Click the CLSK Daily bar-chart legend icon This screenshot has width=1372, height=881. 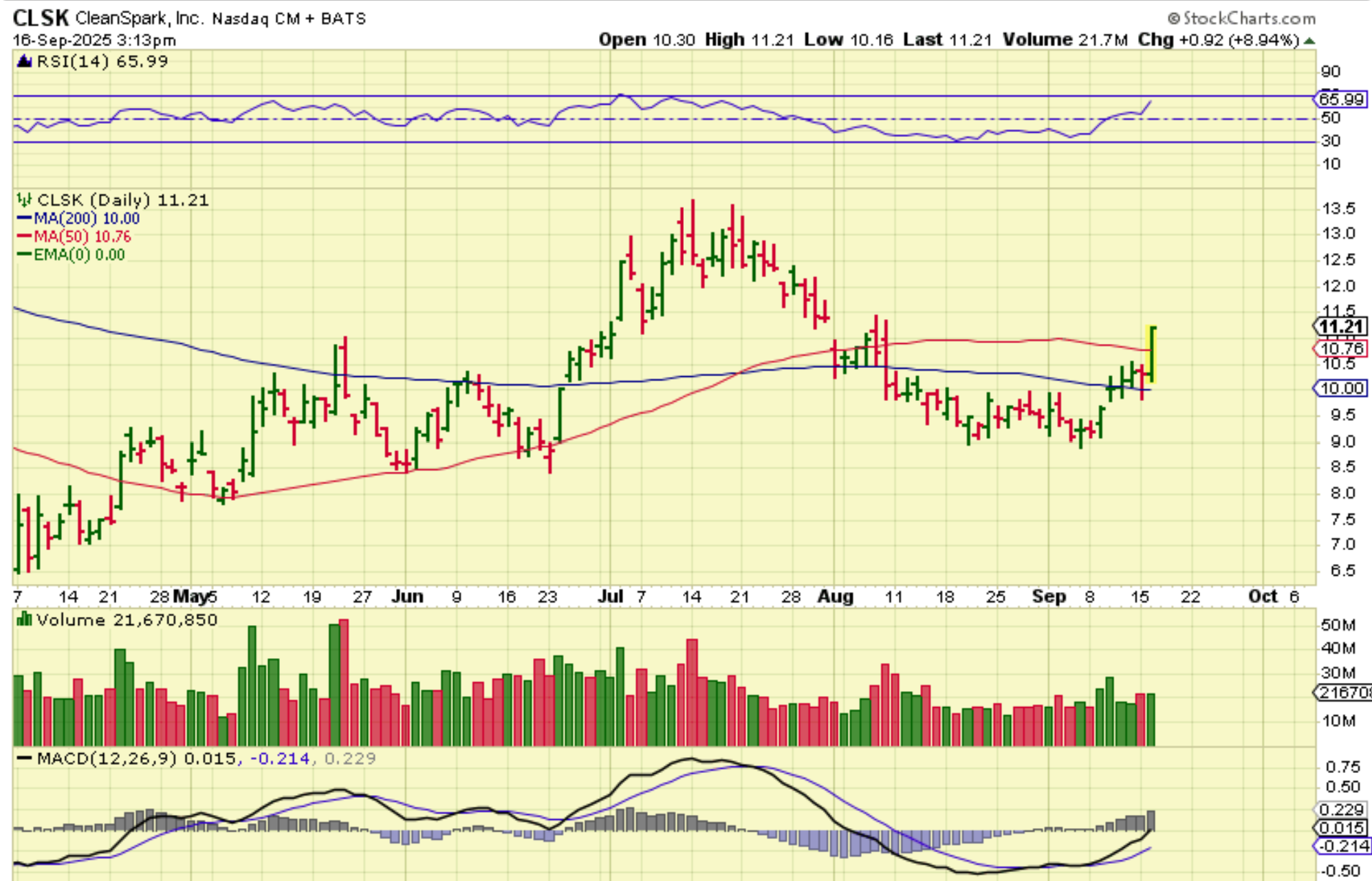[24, 200]
